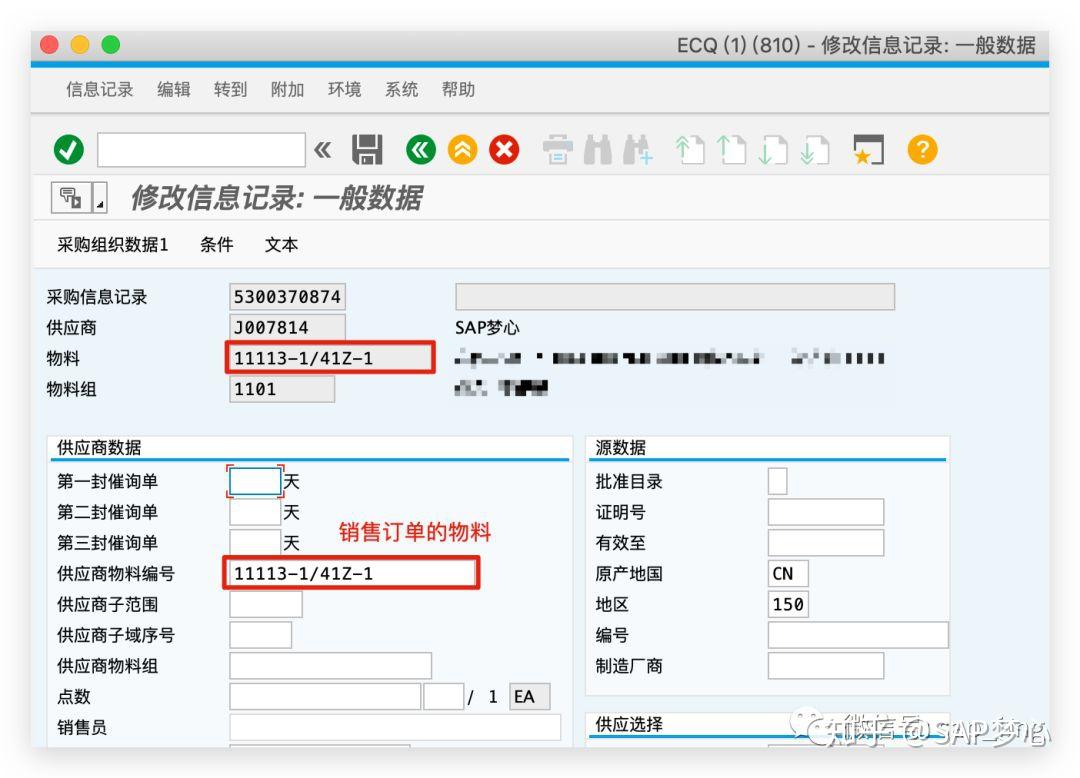Click the 点数 input field
Screen dimensions: 1080x778
click(x=325, y=697)
